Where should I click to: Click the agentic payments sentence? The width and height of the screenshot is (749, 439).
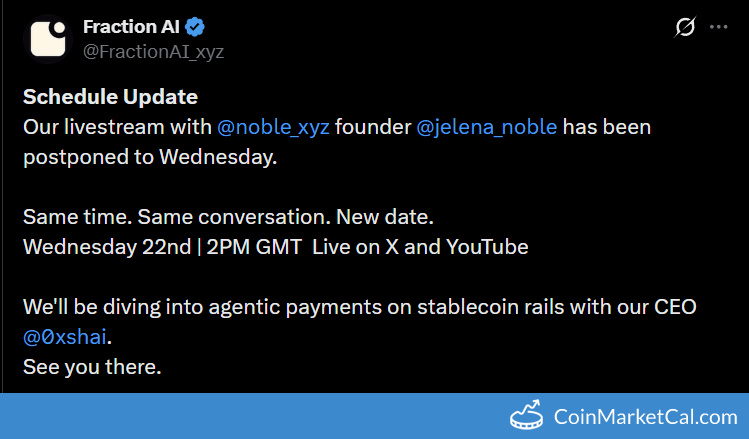360,307
